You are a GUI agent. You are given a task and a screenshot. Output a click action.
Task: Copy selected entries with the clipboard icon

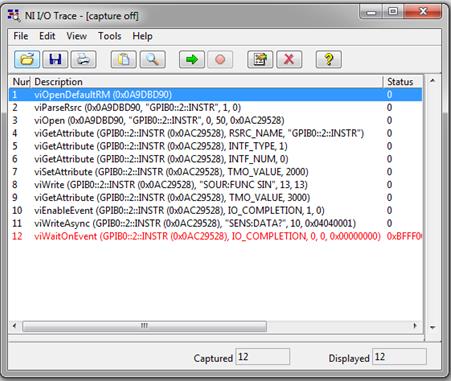tap(123, 59)
